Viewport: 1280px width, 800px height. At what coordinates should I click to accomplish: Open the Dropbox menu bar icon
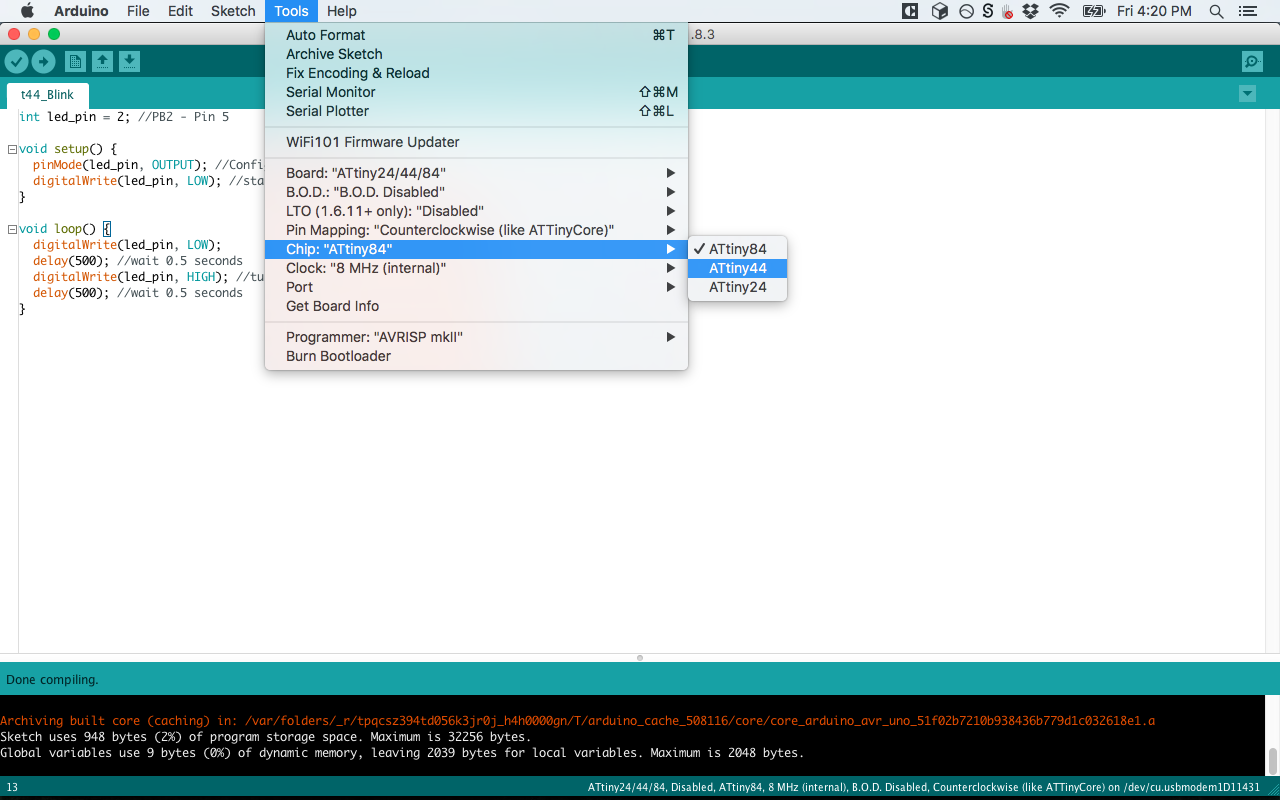pos(1032,11)
